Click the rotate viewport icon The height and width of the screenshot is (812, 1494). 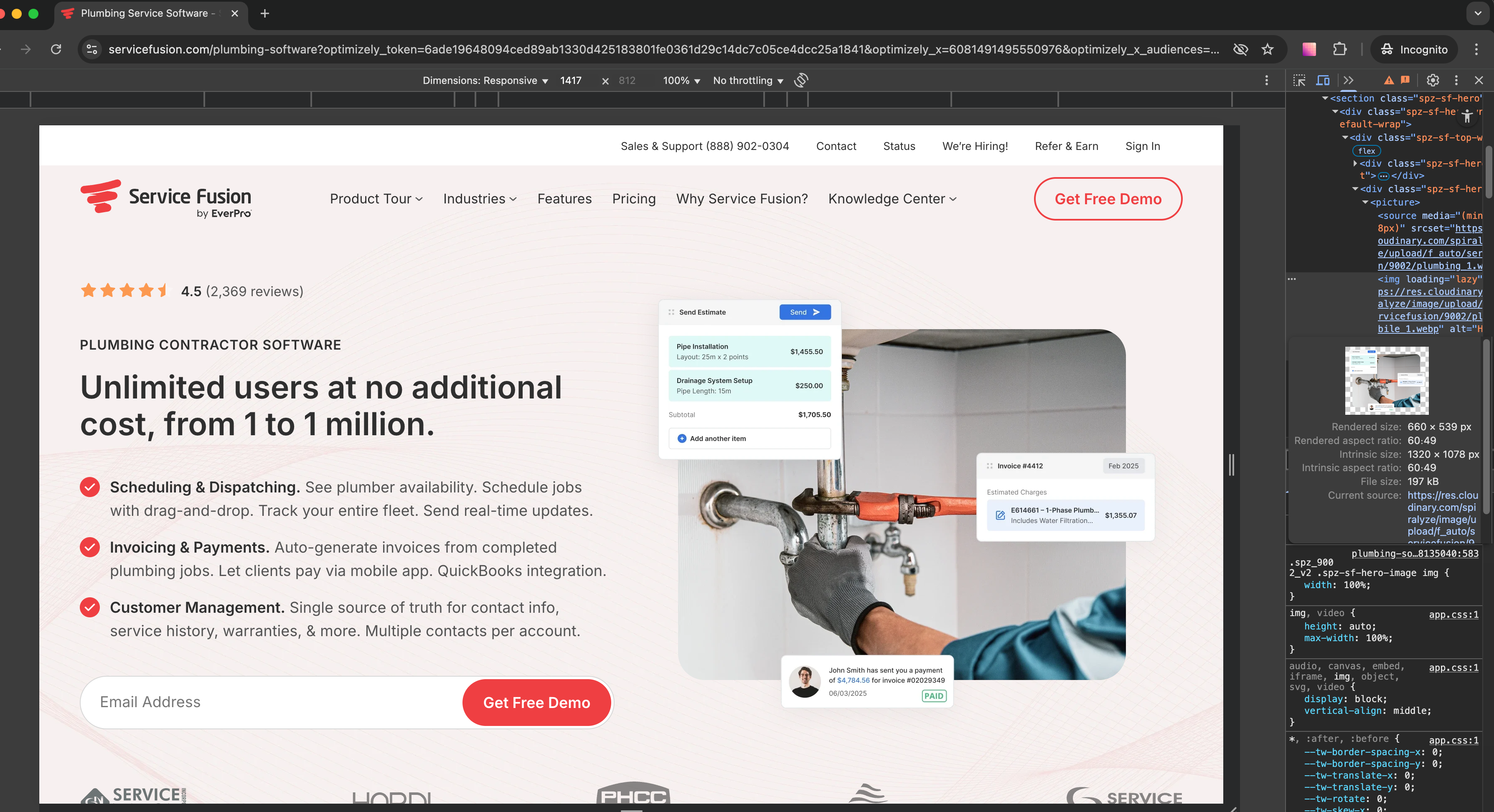click(x=801, y=81)
